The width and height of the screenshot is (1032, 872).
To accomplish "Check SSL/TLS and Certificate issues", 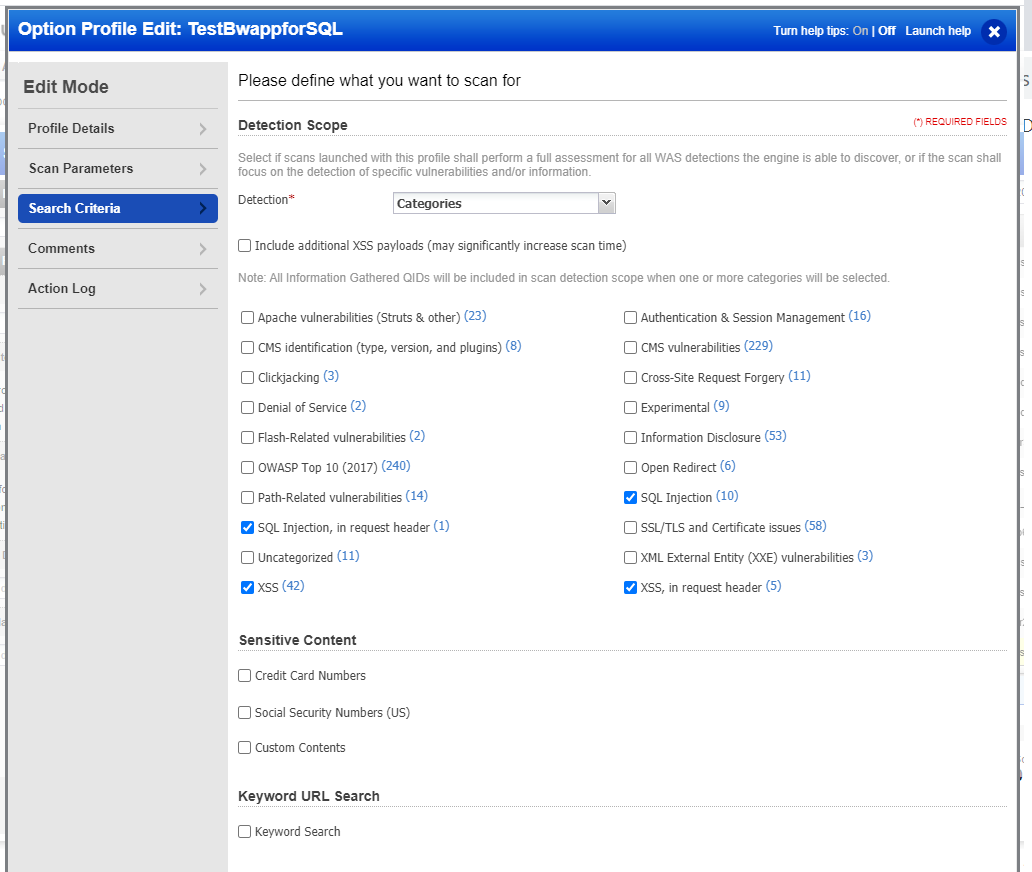I will [631, 528].
